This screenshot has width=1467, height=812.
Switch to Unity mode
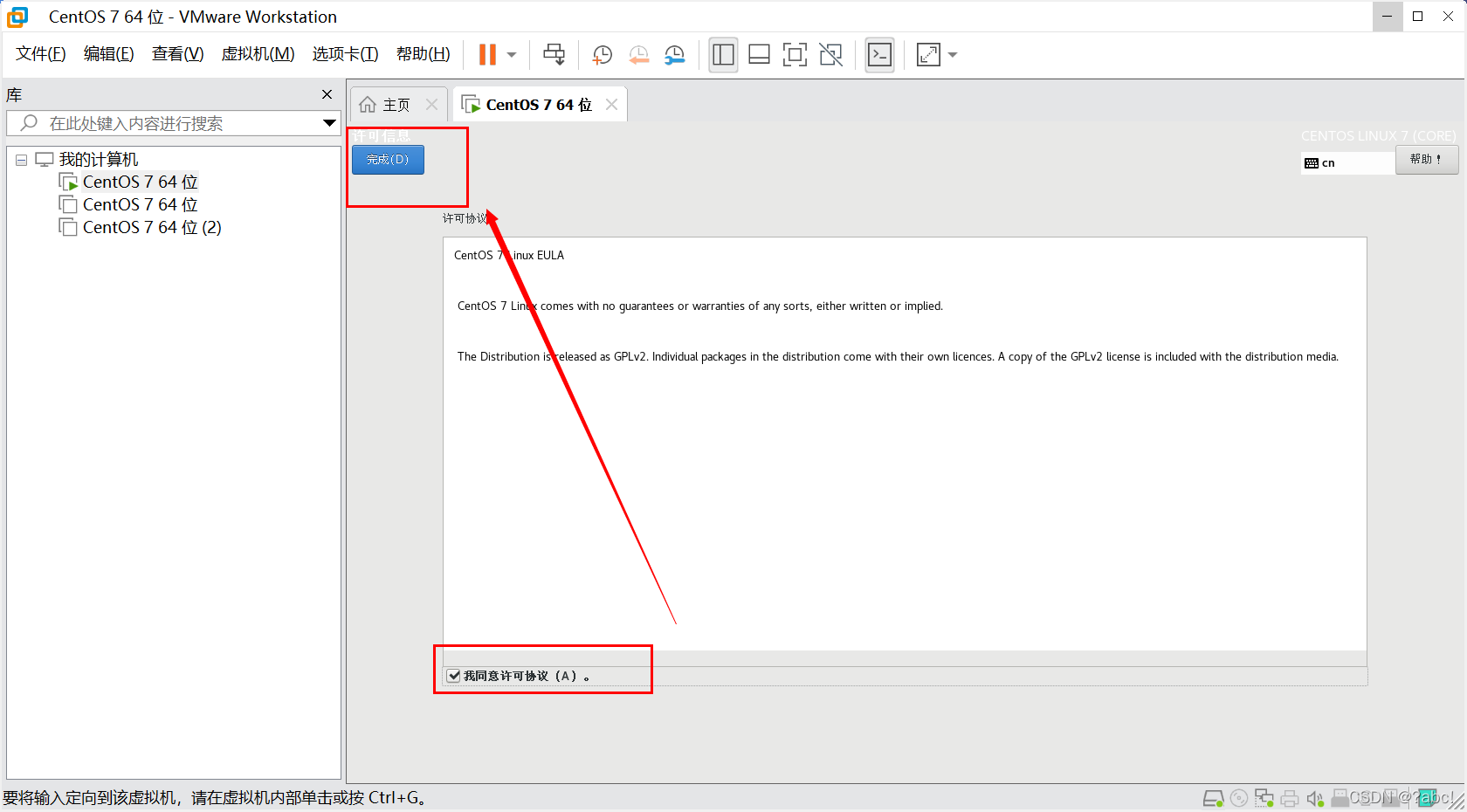pos(831,55)
